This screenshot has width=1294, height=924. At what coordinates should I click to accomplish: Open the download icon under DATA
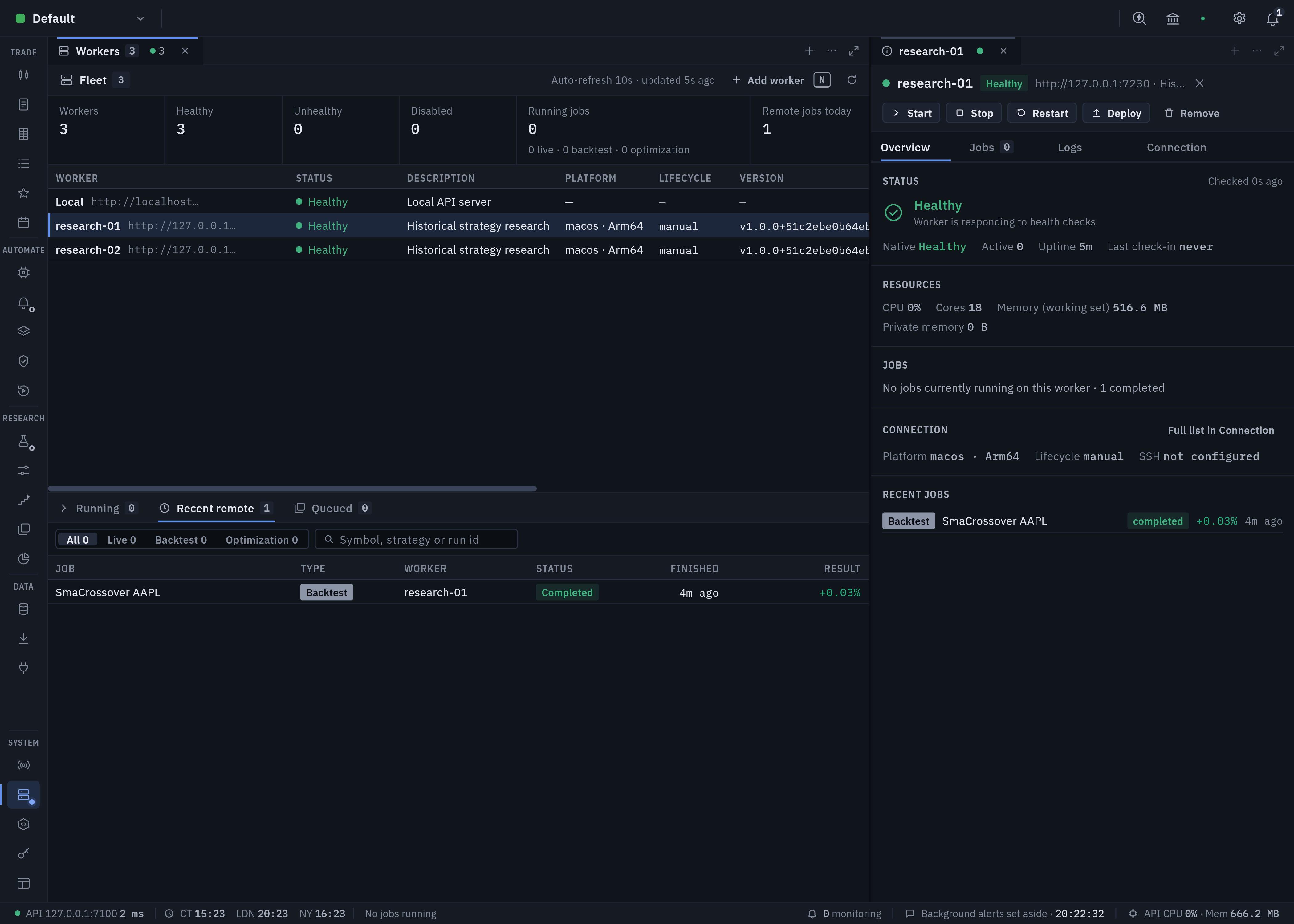(23, 638)
